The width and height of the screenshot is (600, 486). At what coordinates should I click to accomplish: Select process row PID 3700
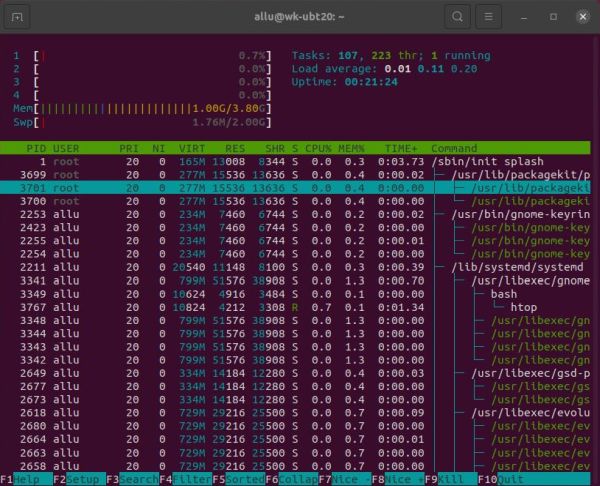pos(295,201)
